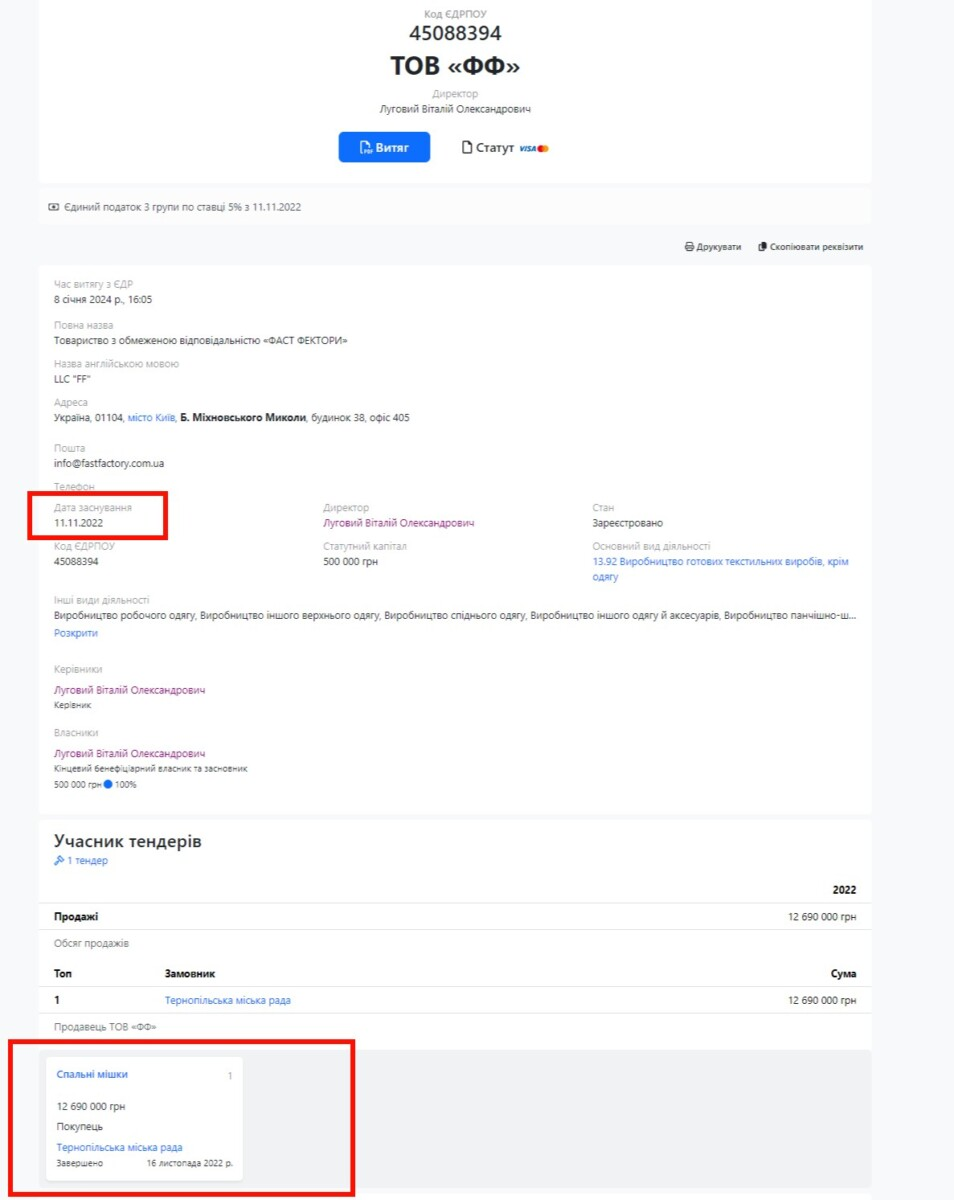Viewport: 954px width, 1200px height.
Task: Open the 1 тендер link
Action: click(x=87, y=860)
